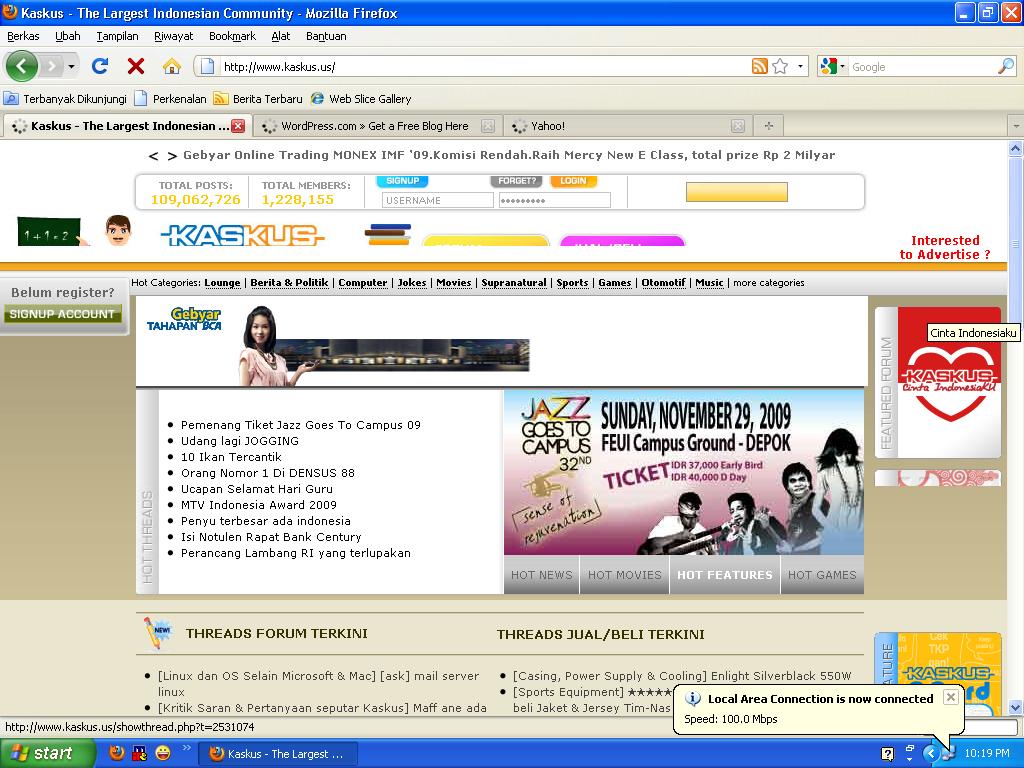The width and height of the screenshot is (1024, 768).
Task: Bookmark this page with the star icon
Action: [x=780, y=66]
